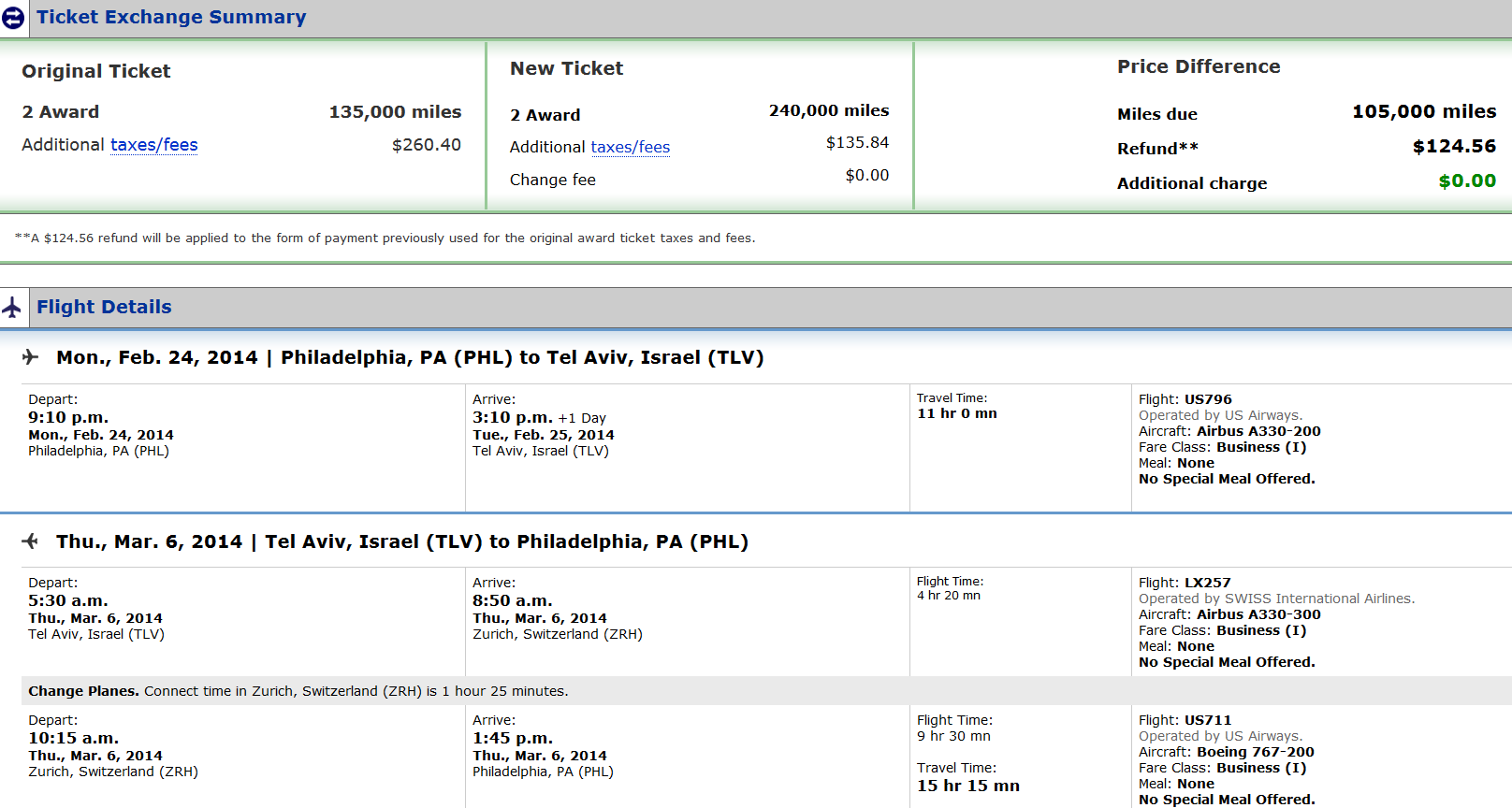
Task: Click the Flight Details section heading
Action: (x=104, y=307)
